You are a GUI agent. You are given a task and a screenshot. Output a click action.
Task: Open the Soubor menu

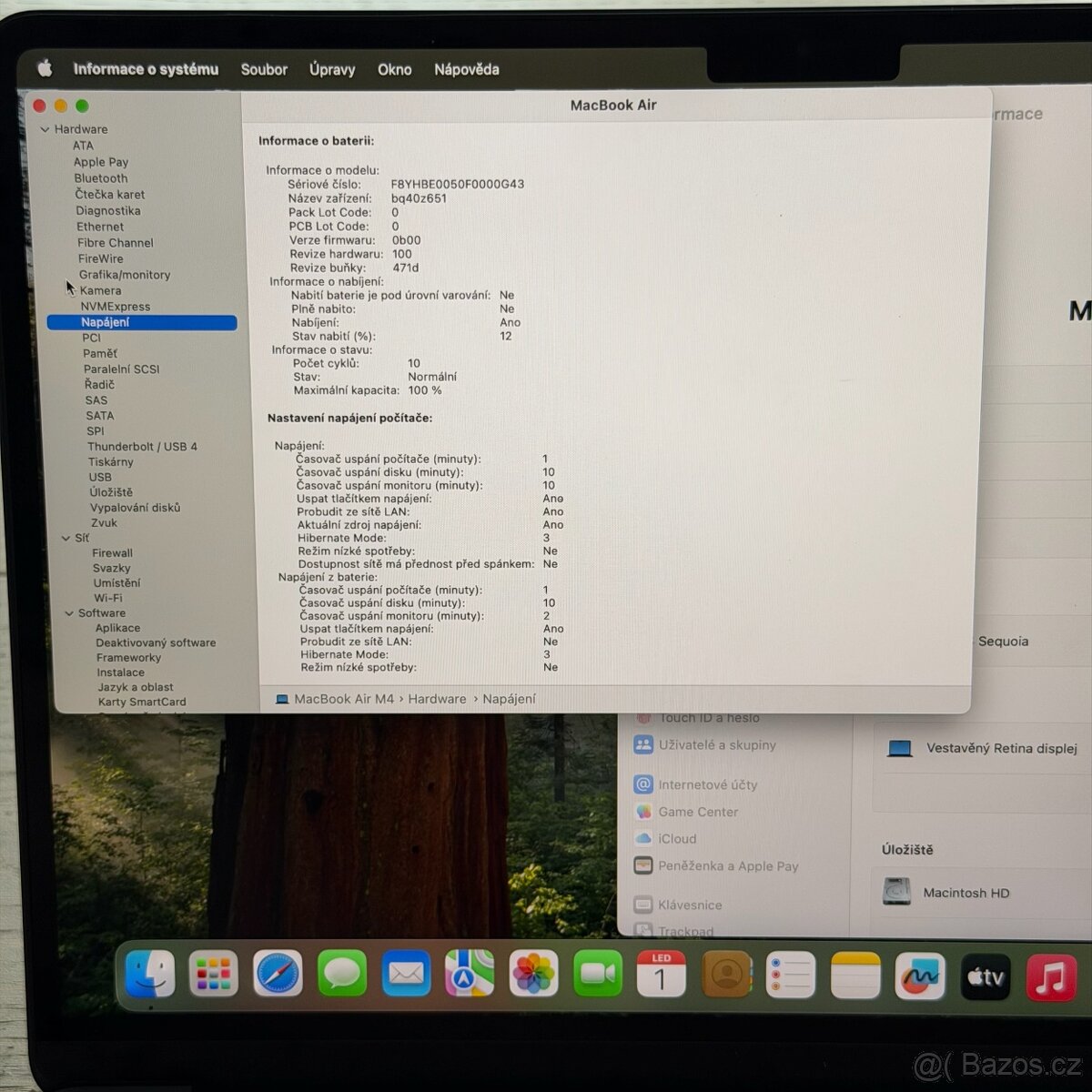[x=264, y=69]
